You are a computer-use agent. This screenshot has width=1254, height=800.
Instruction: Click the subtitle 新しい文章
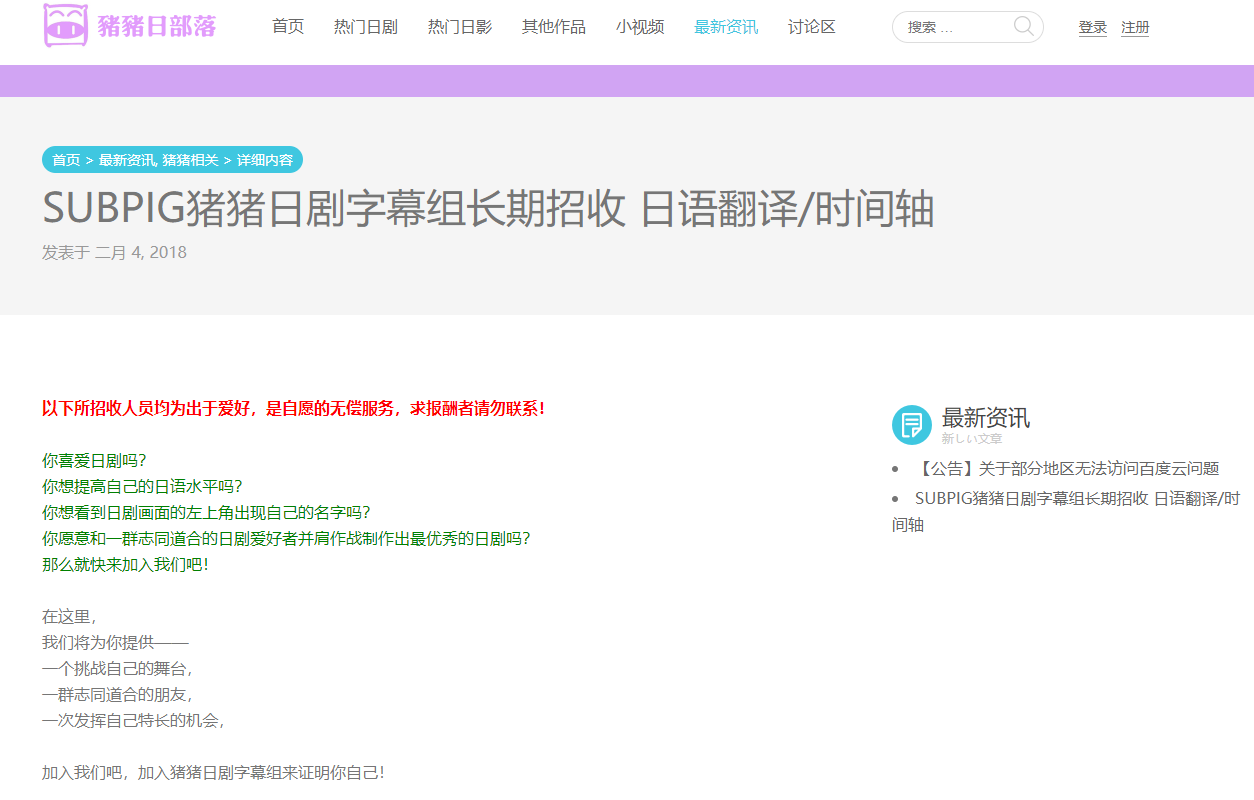point(972,439)
